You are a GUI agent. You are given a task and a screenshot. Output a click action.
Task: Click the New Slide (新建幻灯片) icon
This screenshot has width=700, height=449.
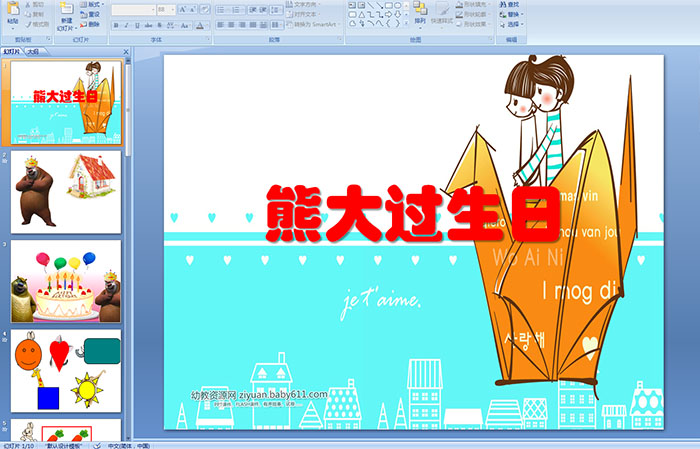[x=67, y=9]
